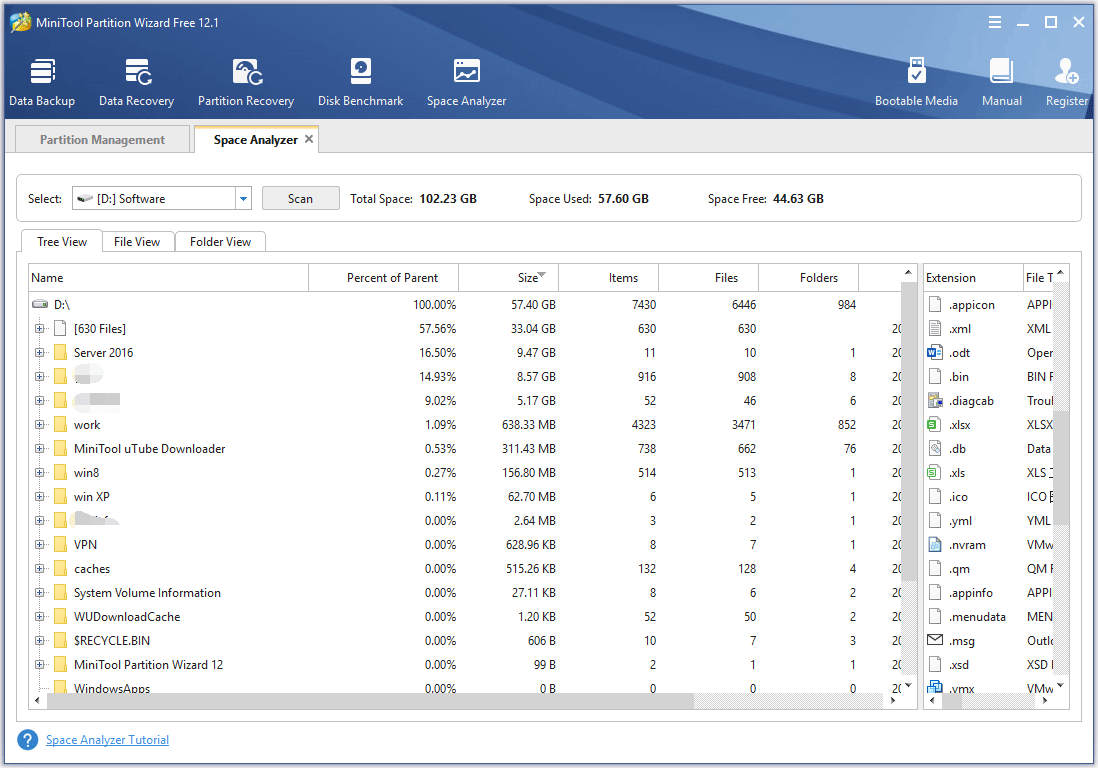This screenshot has height=768, width=1098.
Task: Sort by Size column header
Action: click(x=508, y=277)
